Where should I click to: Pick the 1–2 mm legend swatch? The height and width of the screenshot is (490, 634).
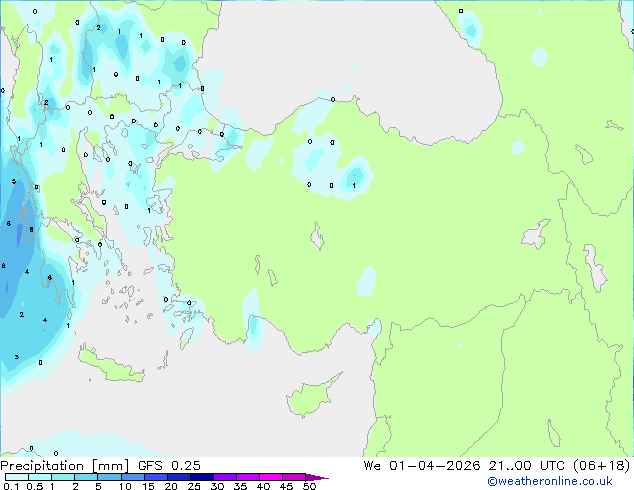click(x=63, y=477)
